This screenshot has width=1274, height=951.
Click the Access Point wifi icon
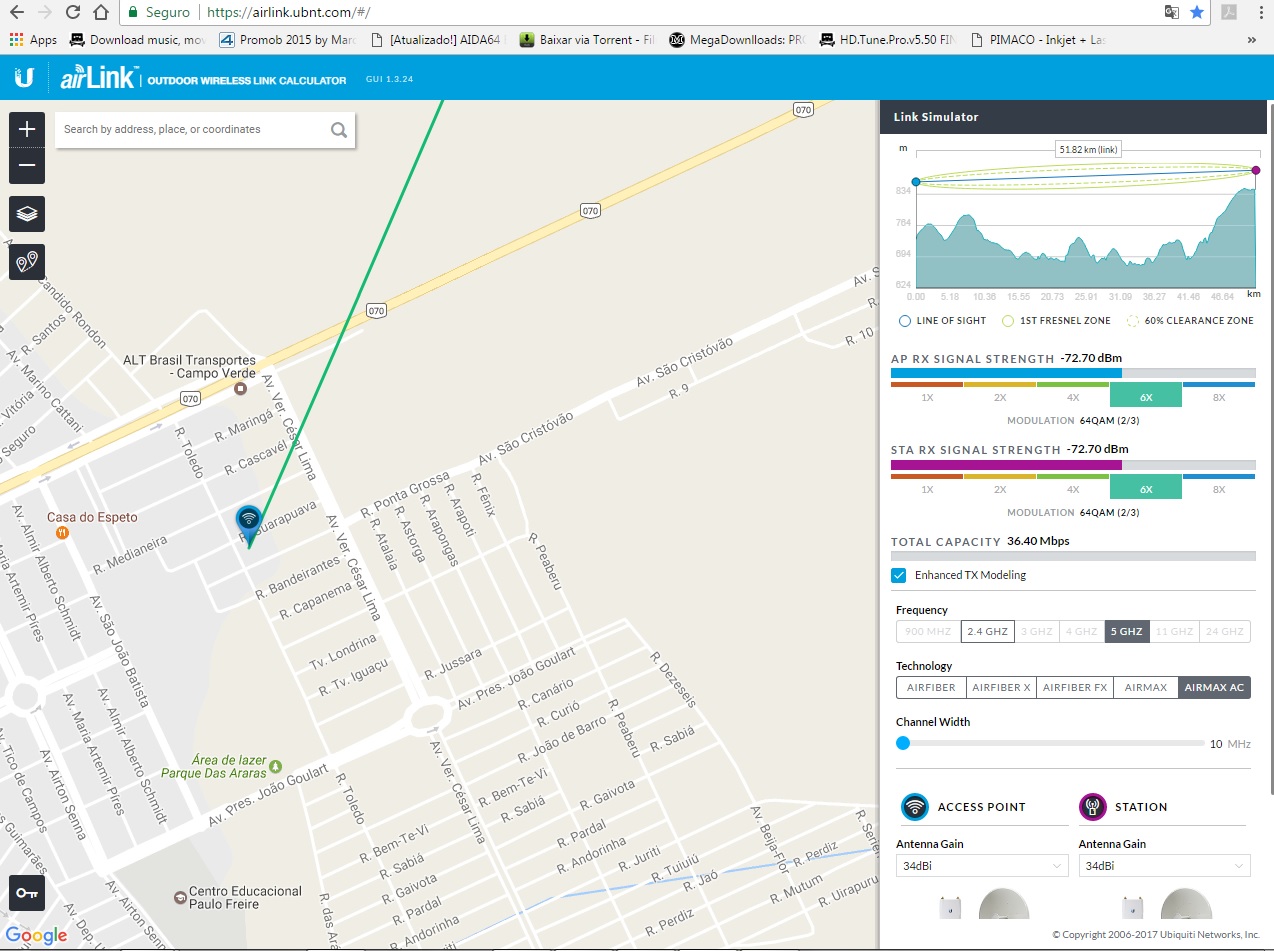click(x=914, y=806)
